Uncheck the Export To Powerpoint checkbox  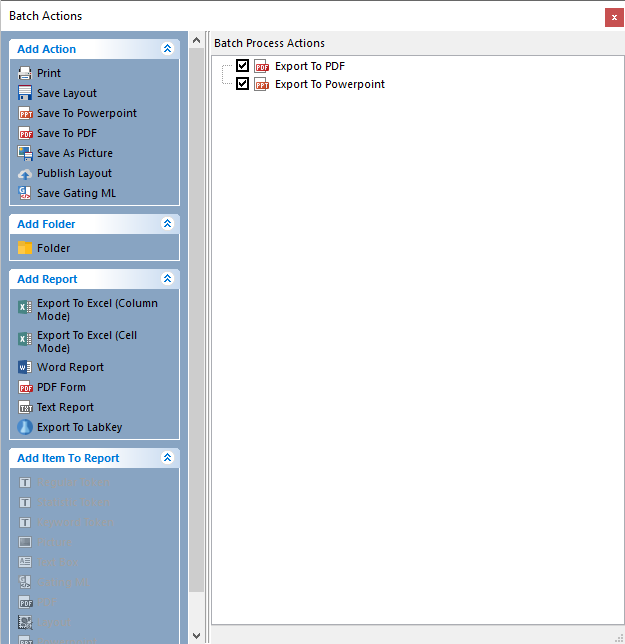pyautogui.click(x=242, y=84)
